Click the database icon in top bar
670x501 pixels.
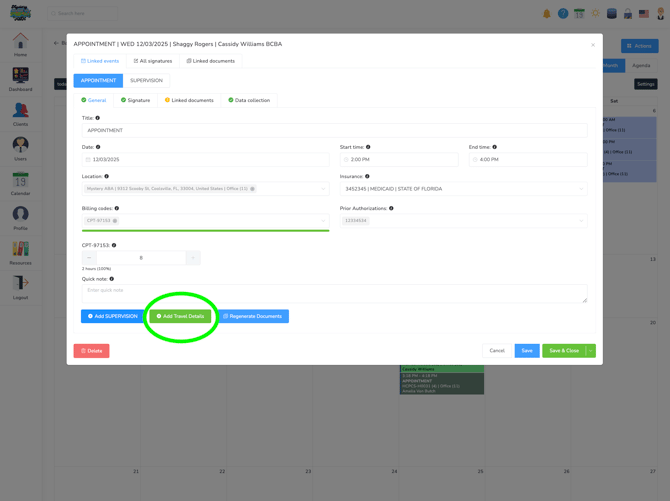pos(611,14)
